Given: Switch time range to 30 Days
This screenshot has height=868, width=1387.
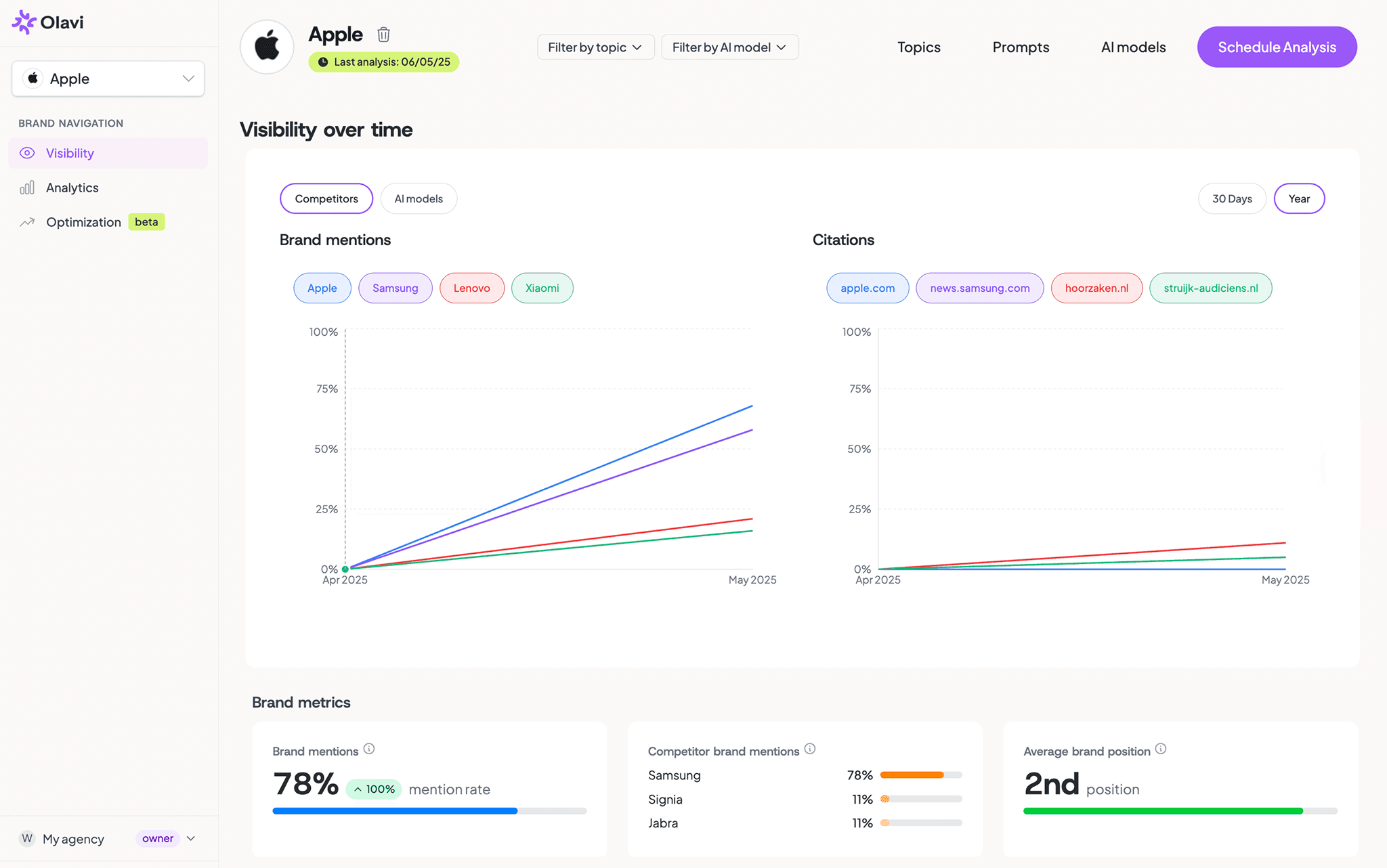Looking at the screenshot, I should tap(1232, 198).
